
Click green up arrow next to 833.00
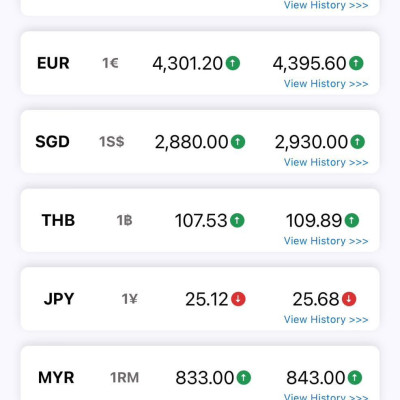(244, 378)
